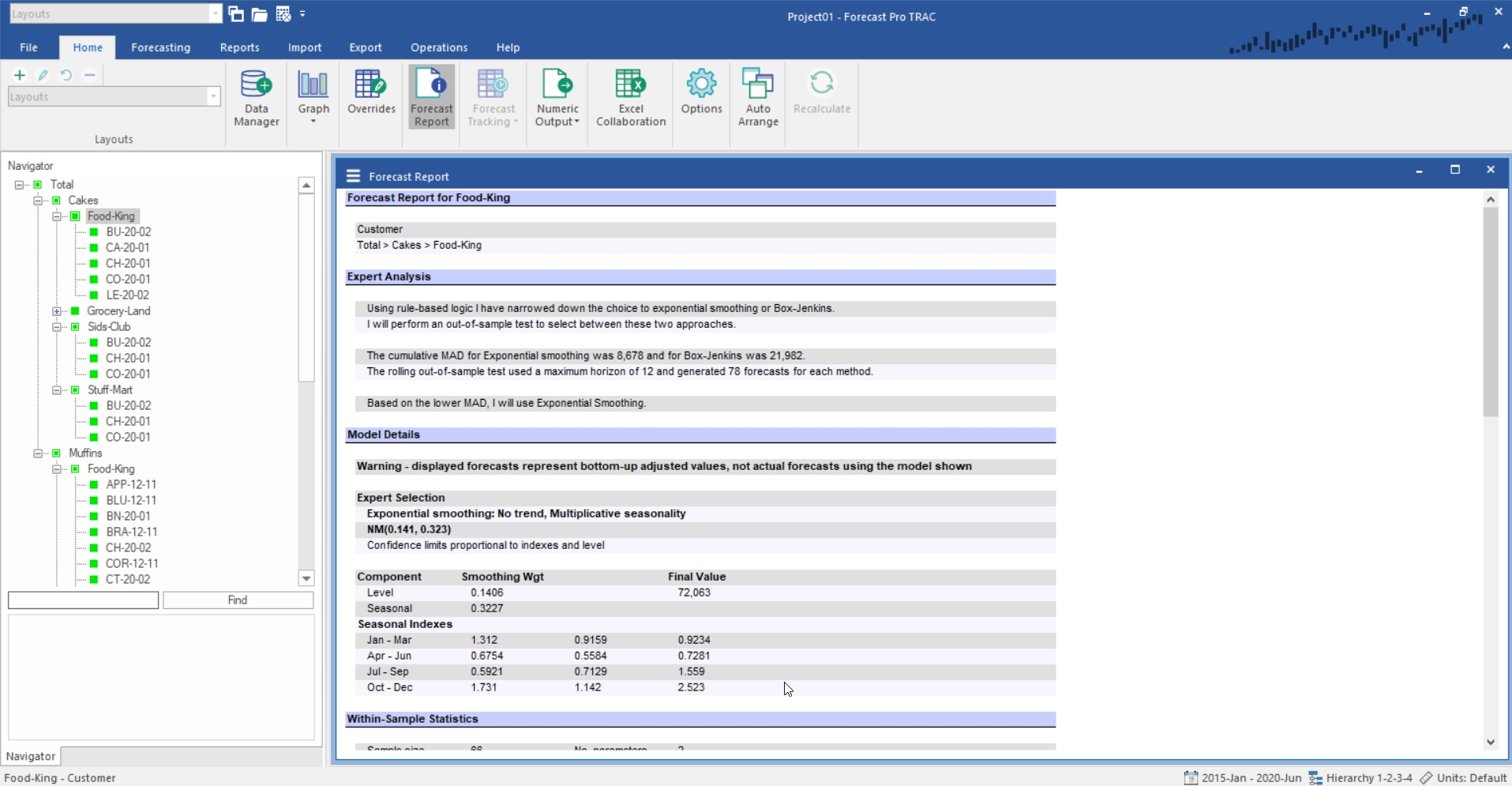Switch to the Operations tab
This screenshot has height=786, width=1512.
439,47
